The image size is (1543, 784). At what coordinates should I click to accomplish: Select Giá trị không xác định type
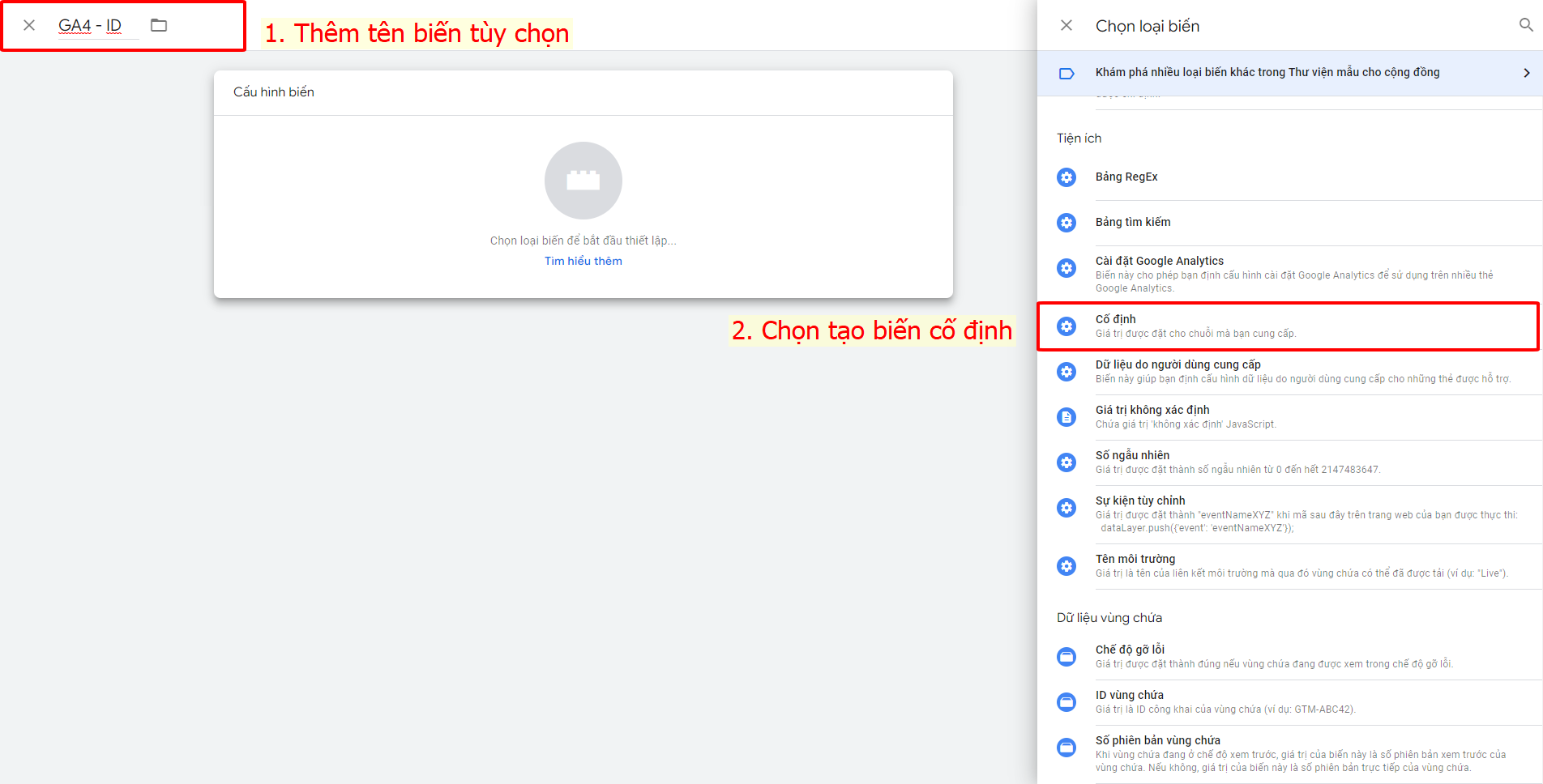pyautogui.click(x=1290, y=417)
